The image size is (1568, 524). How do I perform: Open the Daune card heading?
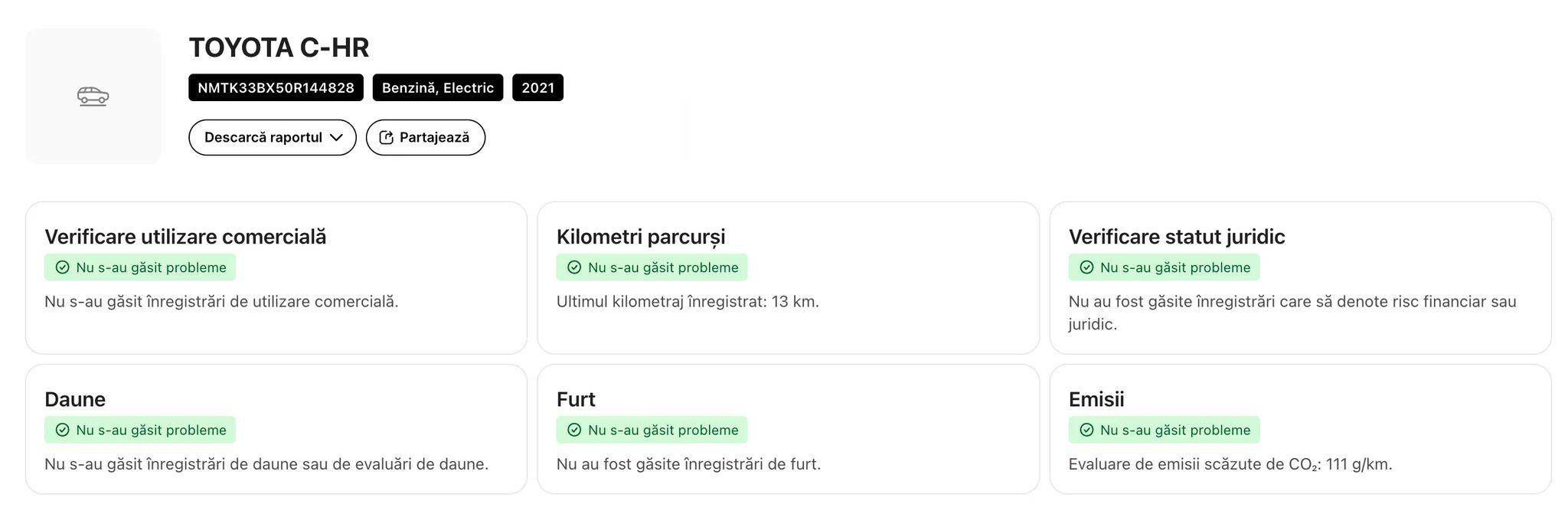(75, 399)
